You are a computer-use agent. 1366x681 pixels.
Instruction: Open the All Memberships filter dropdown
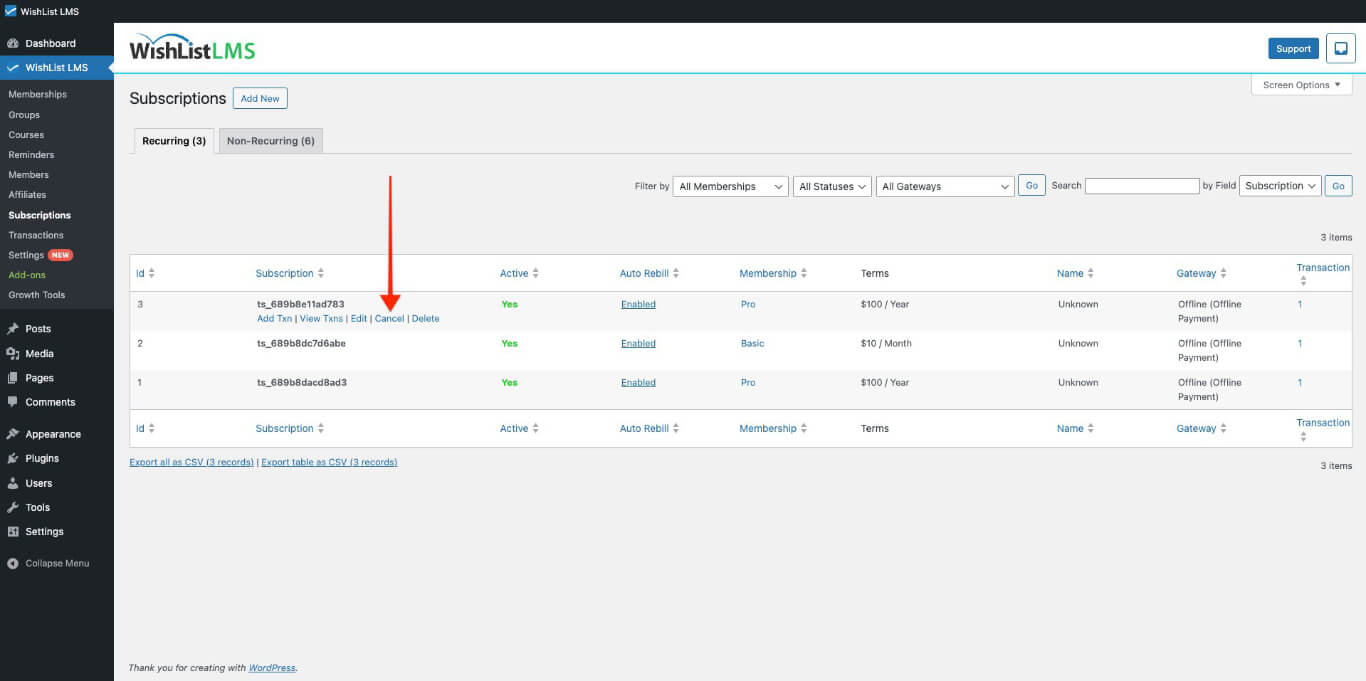pyautogui.click(x=730, y=186)
